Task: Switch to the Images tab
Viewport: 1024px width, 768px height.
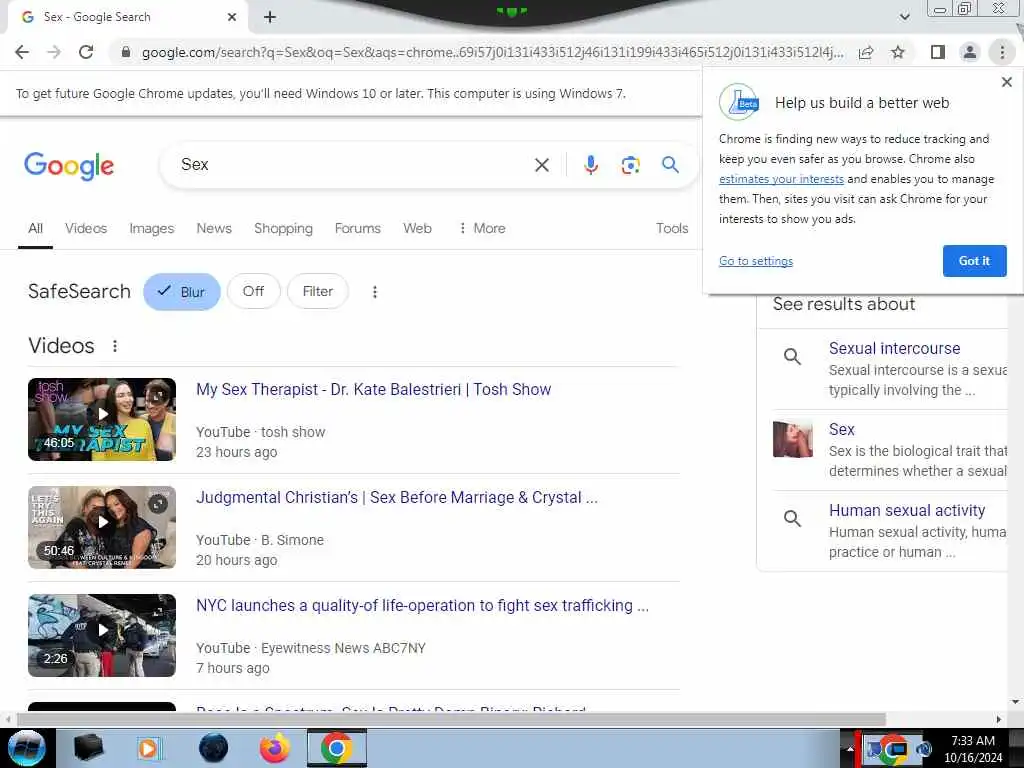Action: coord(152,229)
